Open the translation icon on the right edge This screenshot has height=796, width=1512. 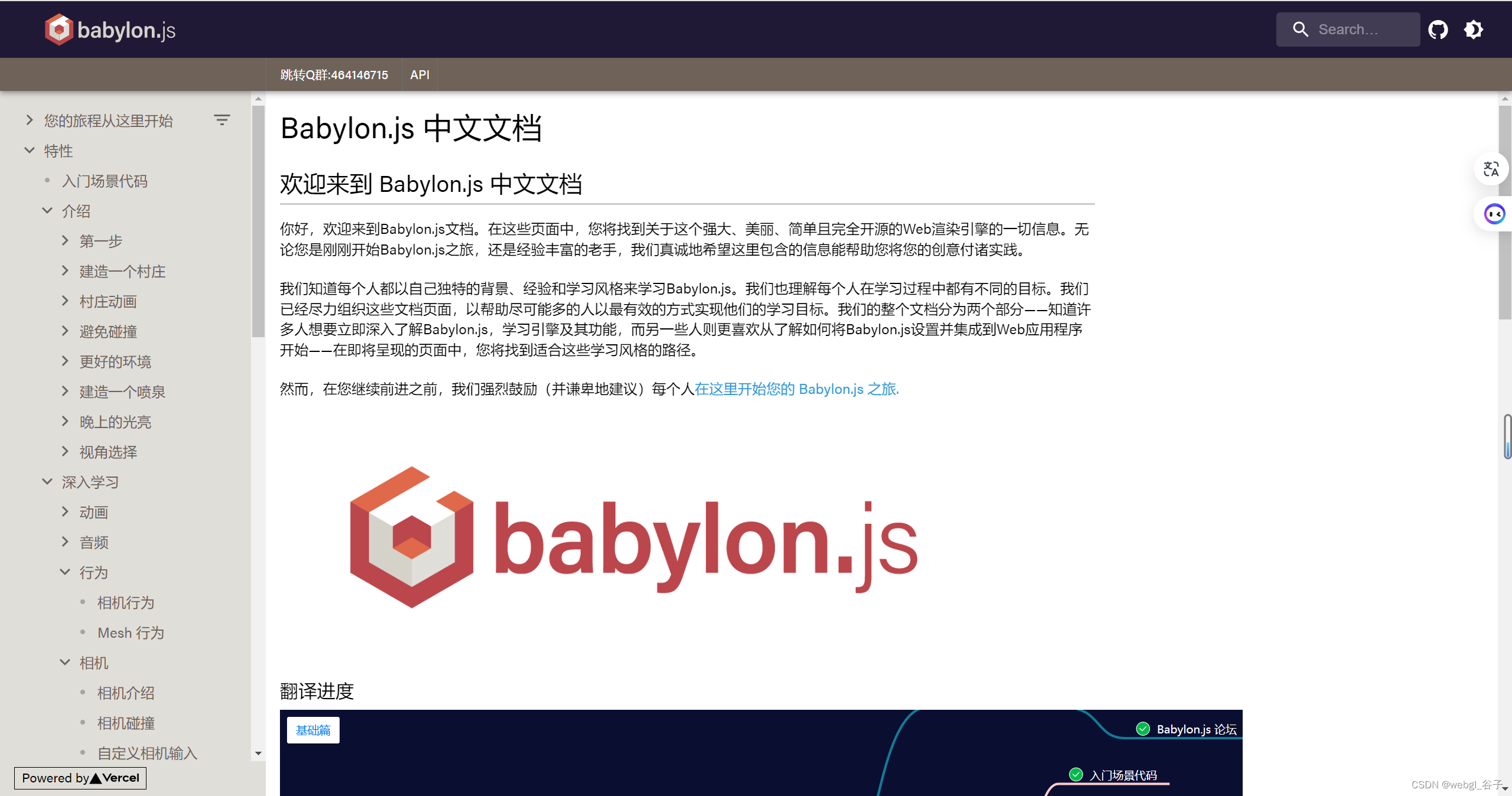click(x=1491, y=169)
